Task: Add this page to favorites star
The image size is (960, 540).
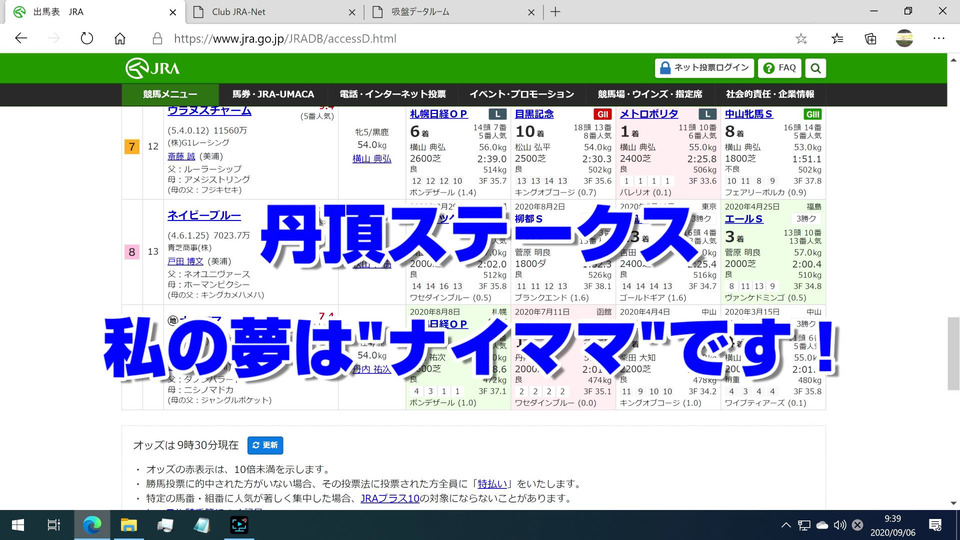Action: click(801, 39)
